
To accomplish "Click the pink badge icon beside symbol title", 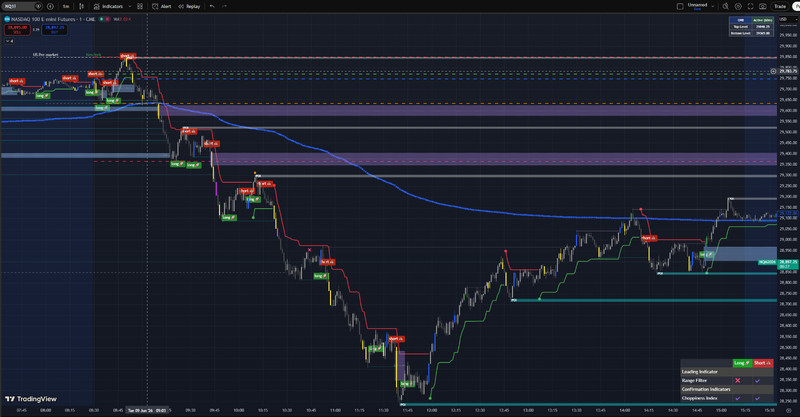I will (108, 19).
